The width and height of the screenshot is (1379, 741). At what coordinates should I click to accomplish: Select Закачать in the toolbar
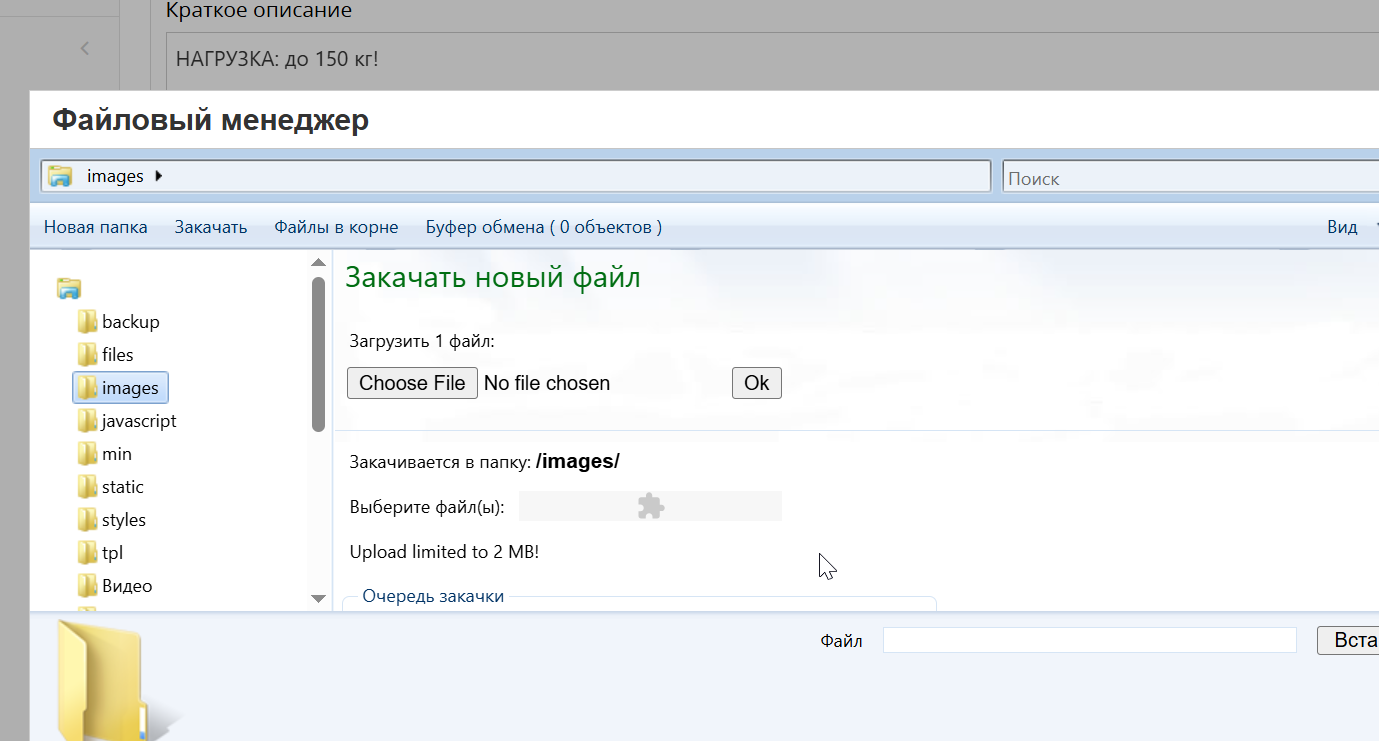pos(210,227)
